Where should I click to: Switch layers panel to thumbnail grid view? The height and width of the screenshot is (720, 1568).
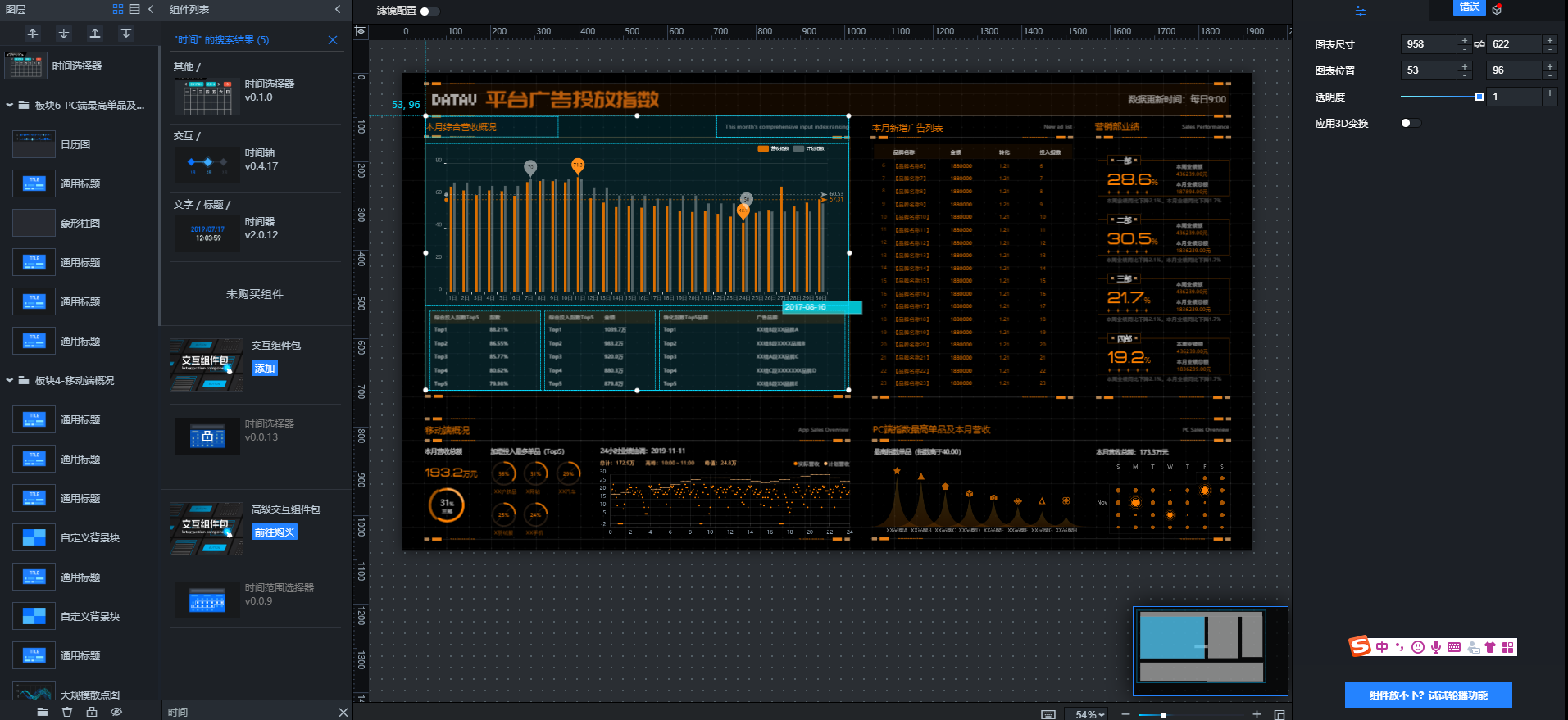[x=118, y=9]
